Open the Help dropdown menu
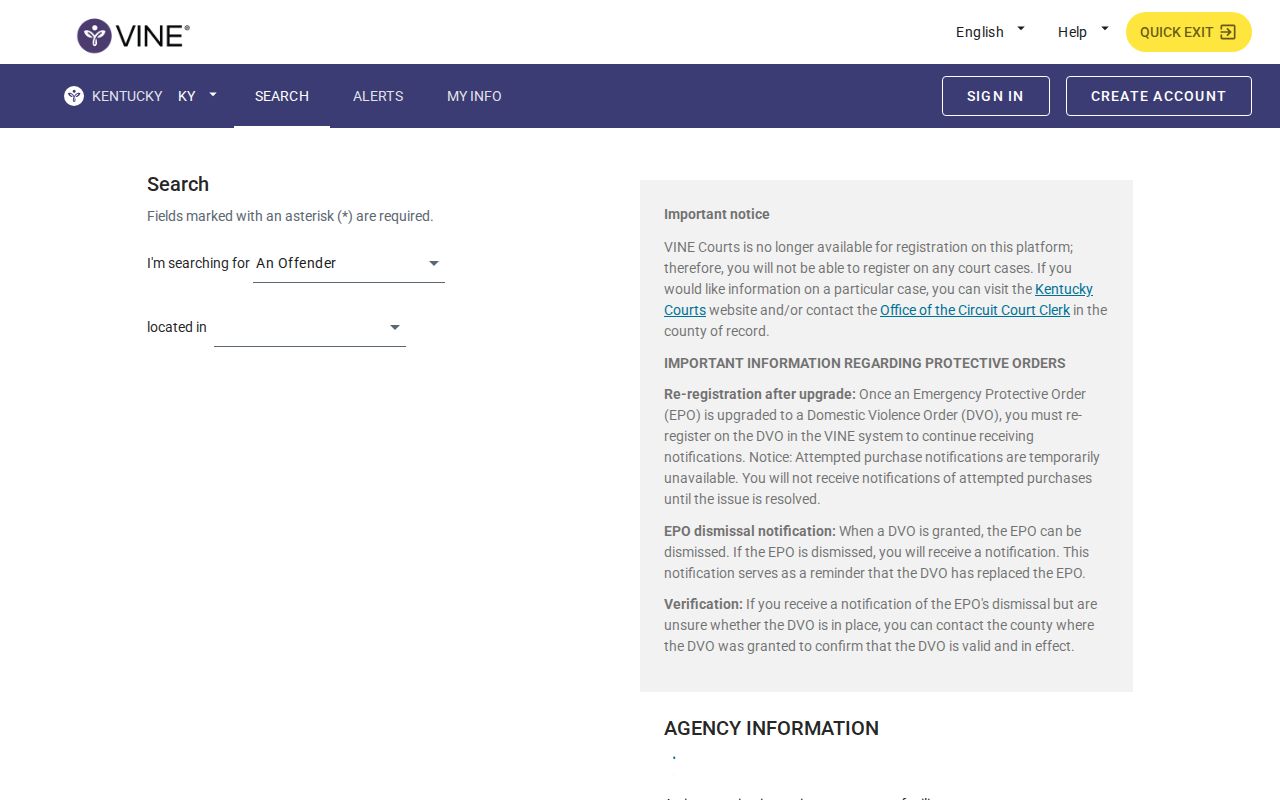Screen dimensions: 1280x800 point(1083,32)
